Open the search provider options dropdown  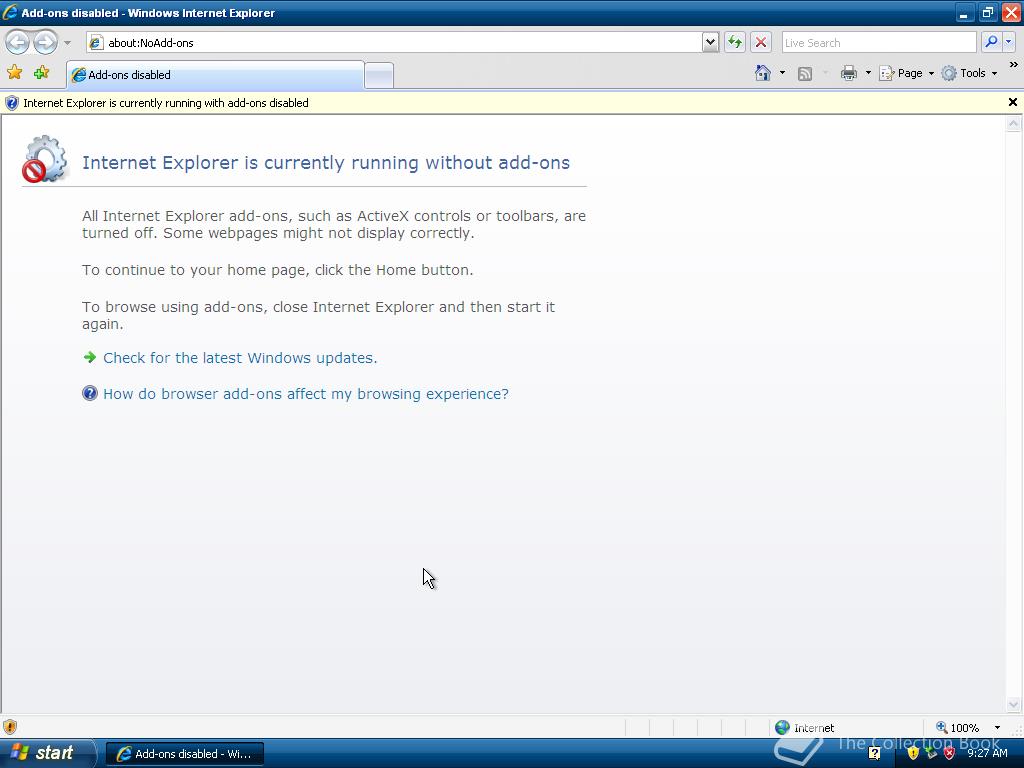(1009, 42)
